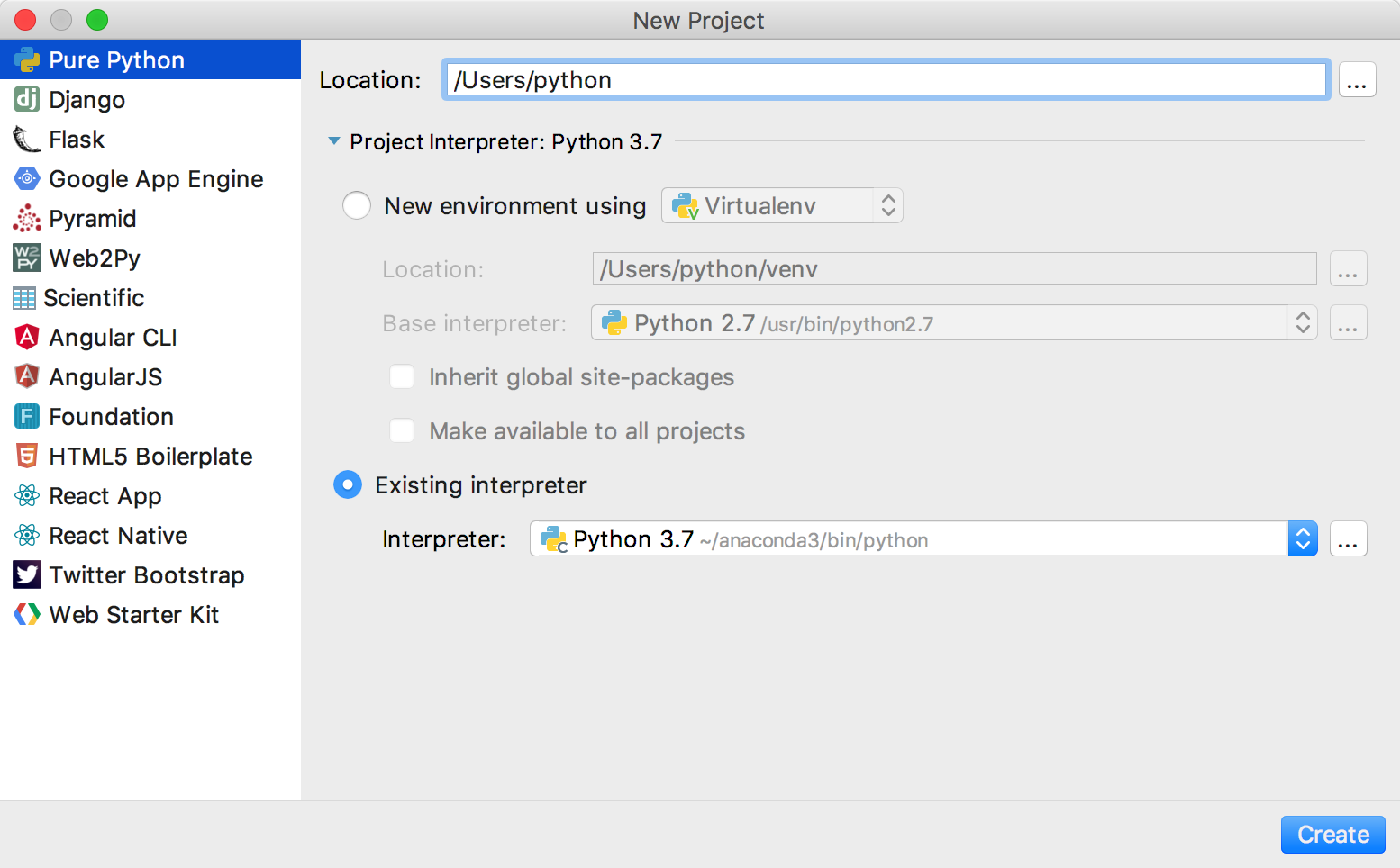Check Make available to all projects
The height and width of the screenshot is (868, 1400).
[x=402, y=430]
